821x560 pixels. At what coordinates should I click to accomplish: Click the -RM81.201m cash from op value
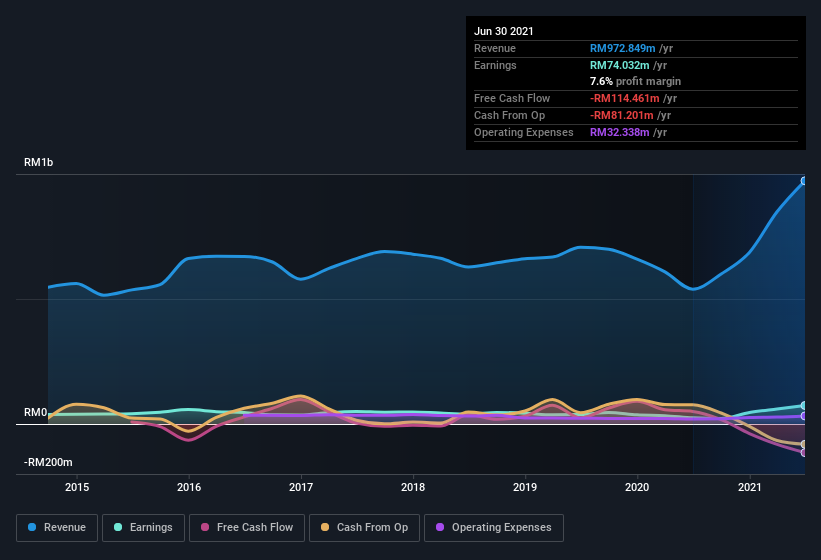pyautogui.click(x=622, y=115)
